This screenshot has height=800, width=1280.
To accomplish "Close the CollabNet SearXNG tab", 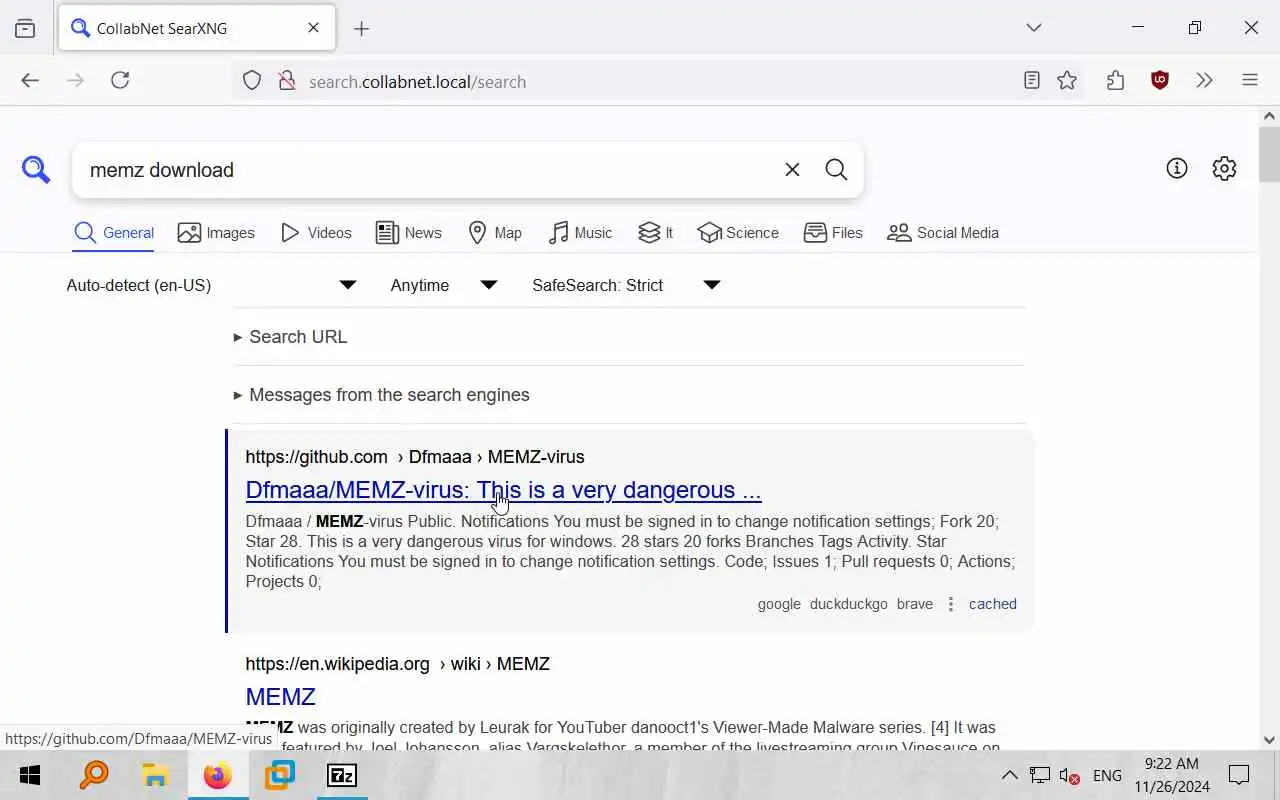I will 313,28.
